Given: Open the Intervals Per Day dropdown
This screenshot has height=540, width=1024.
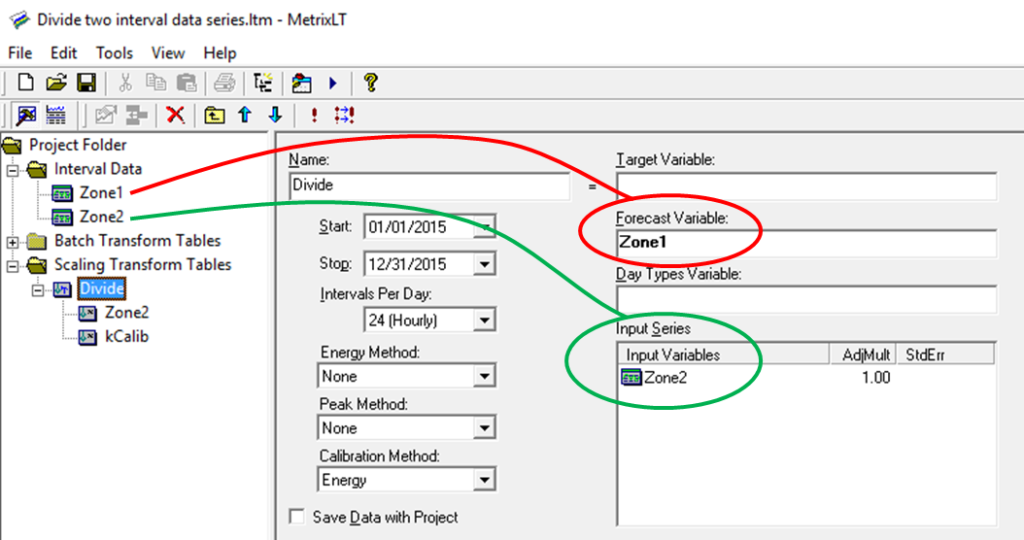Looking at the screenshot, I should coord(485,321).
